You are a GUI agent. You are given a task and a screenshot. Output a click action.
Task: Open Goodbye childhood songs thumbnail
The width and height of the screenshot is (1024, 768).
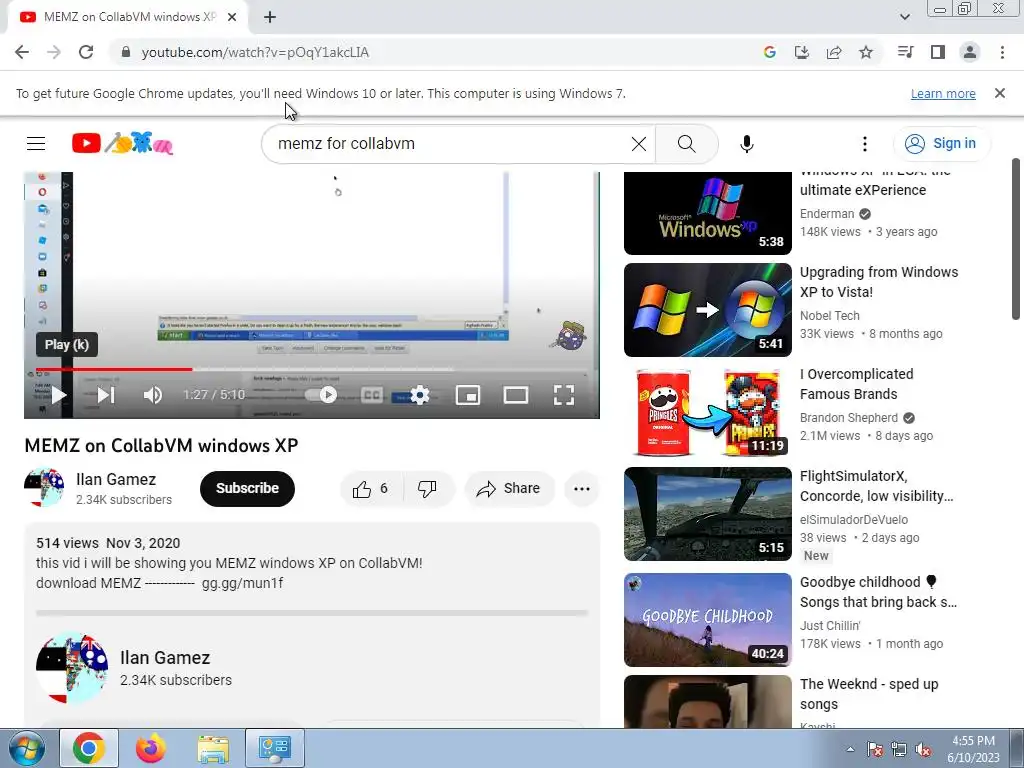coord(707,620)
